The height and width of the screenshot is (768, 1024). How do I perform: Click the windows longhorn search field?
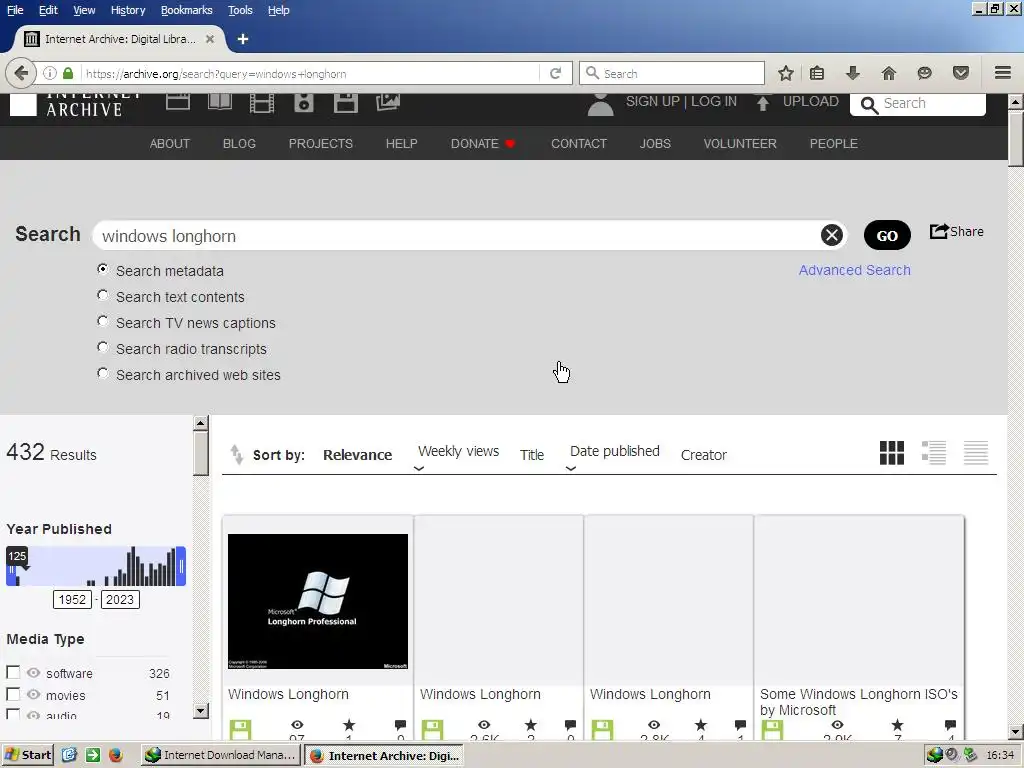[457, 235]
